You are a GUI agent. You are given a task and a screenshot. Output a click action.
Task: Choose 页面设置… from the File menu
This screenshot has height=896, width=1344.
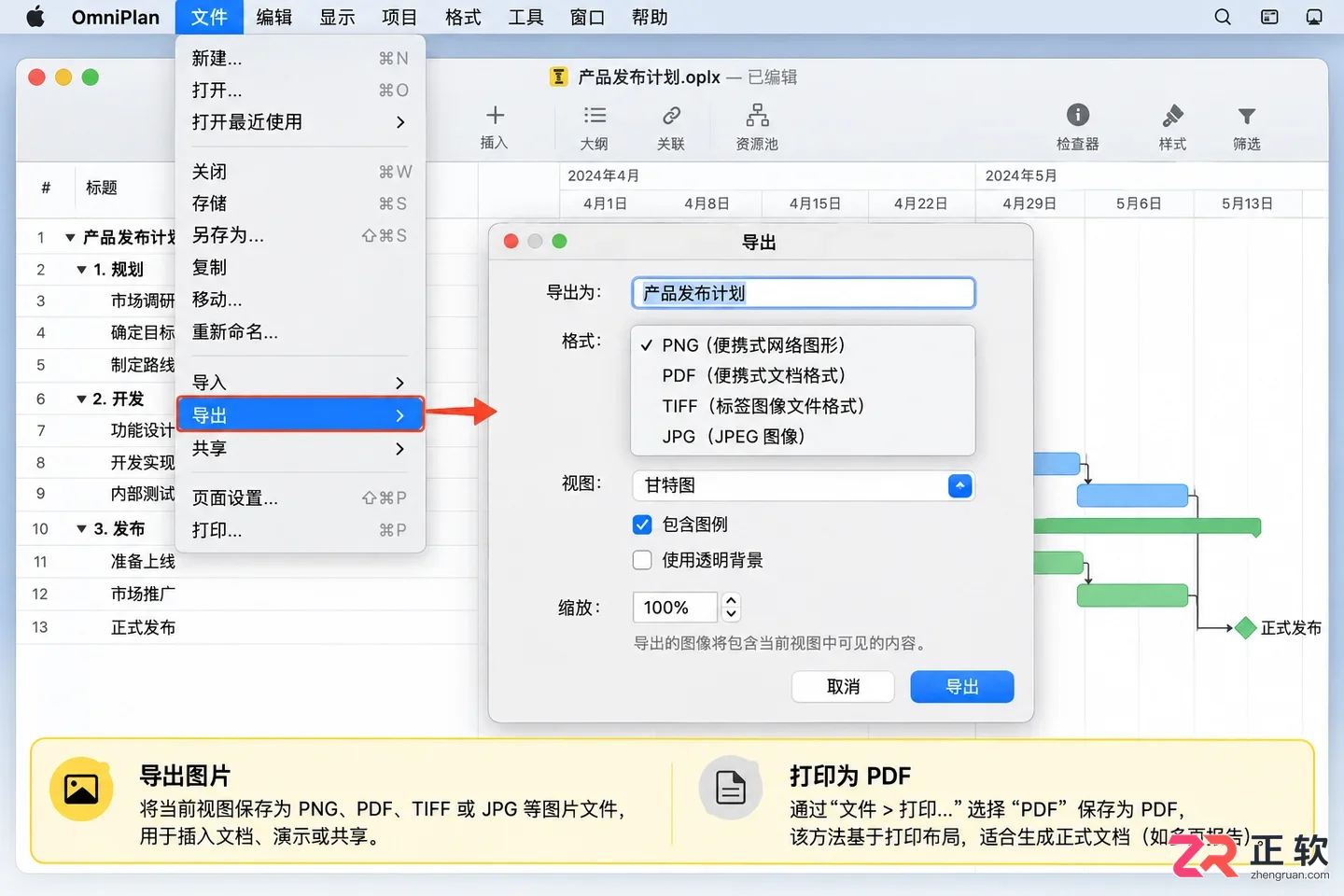pyautogui.click(x=301, y=498)
